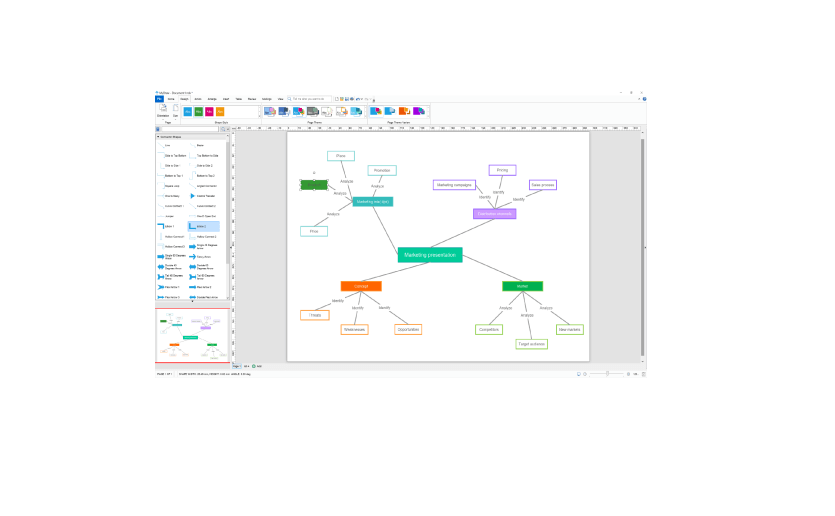The height and width of the screenshot is (516, 835).
Task: Select the Side to Side 1 connector
Action: coord(169,166)
